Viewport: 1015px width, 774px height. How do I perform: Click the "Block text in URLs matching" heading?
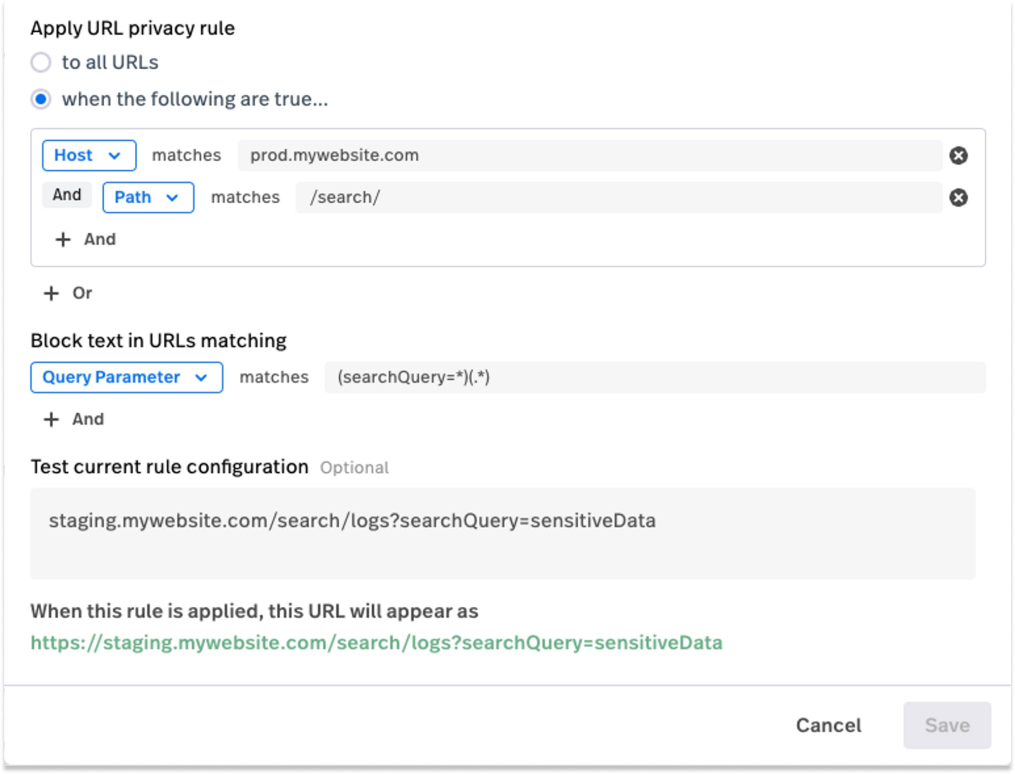point(159,340)
